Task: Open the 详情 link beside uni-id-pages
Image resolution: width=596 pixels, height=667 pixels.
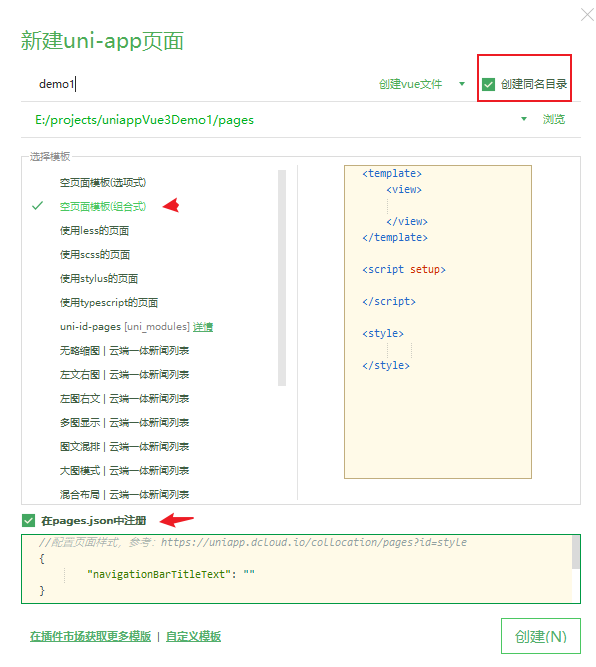Action: (x=203, y=327)
